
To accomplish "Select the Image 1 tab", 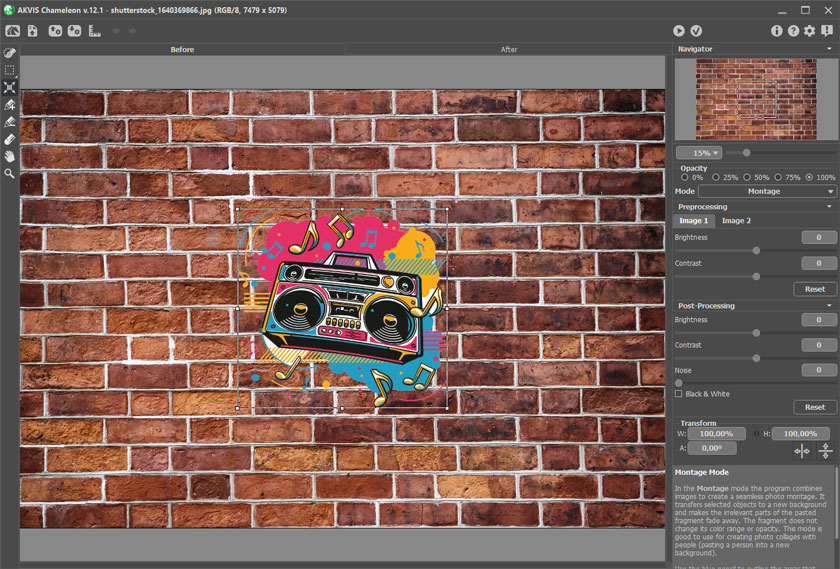I will click(x=694, y=221).
